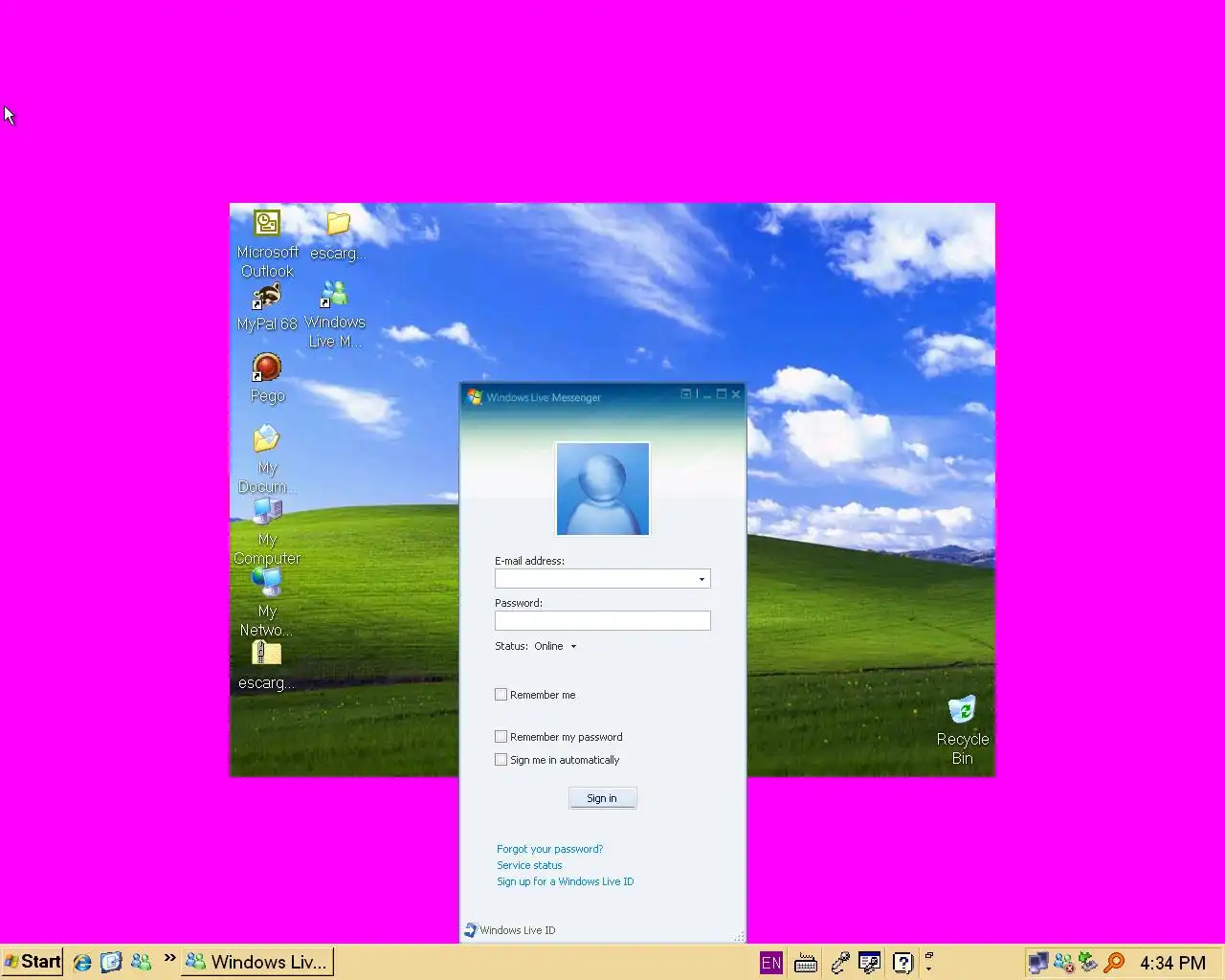Select the MyPal 68 raccoon shortcut

[x=267, y=296]
